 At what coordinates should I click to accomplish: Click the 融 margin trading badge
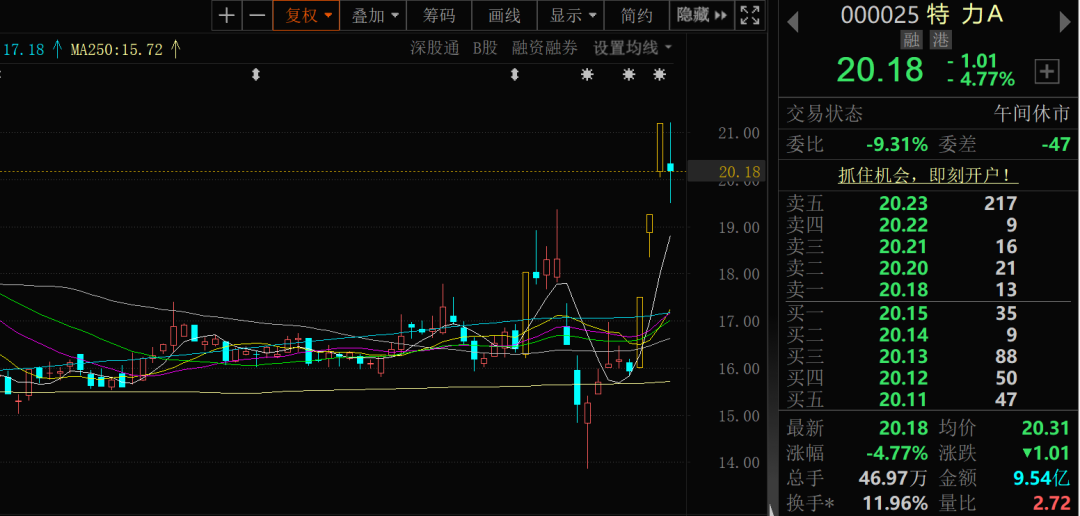click(x=911, y=40)
